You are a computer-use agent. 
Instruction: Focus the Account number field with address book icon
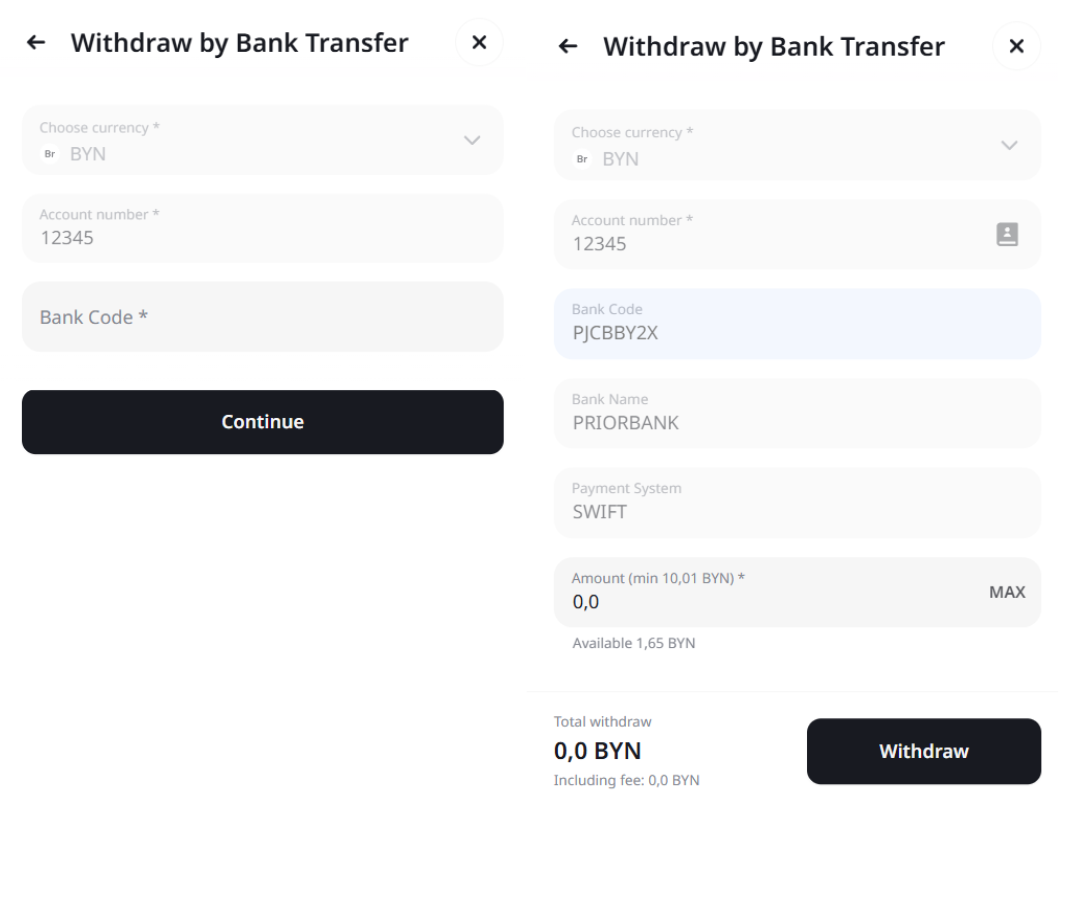770,234
